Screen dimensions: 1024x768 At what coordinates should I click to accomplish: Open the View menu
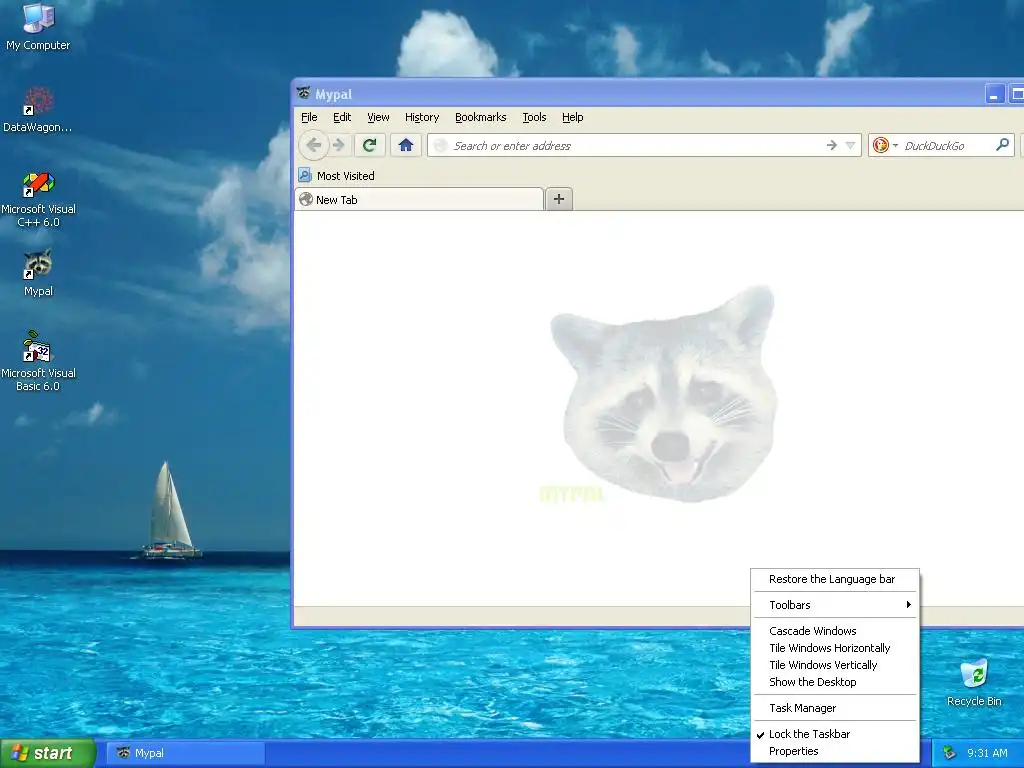click(x=378, y=117)
